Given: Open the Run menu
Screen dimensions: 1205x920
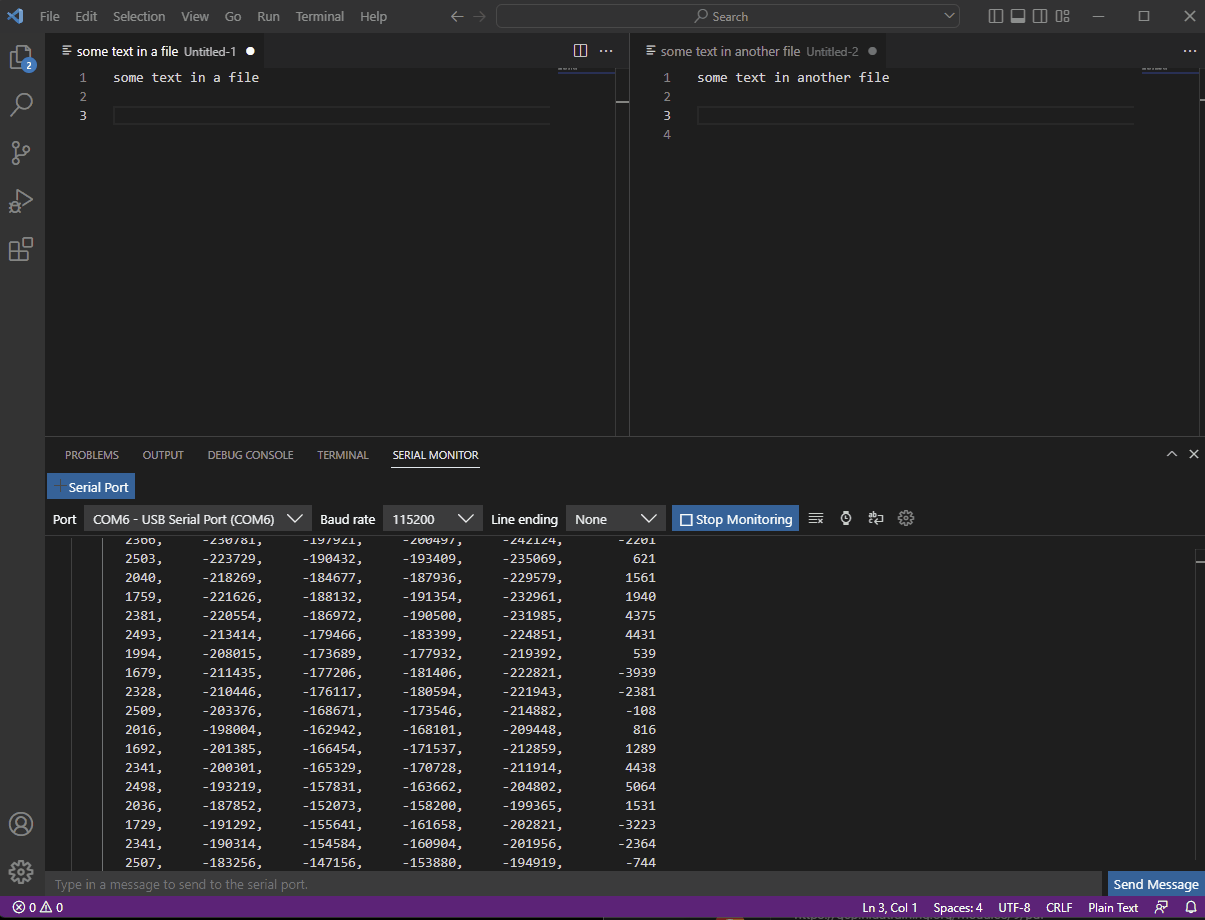Looking at the screenshot, I should pos(268,16).
